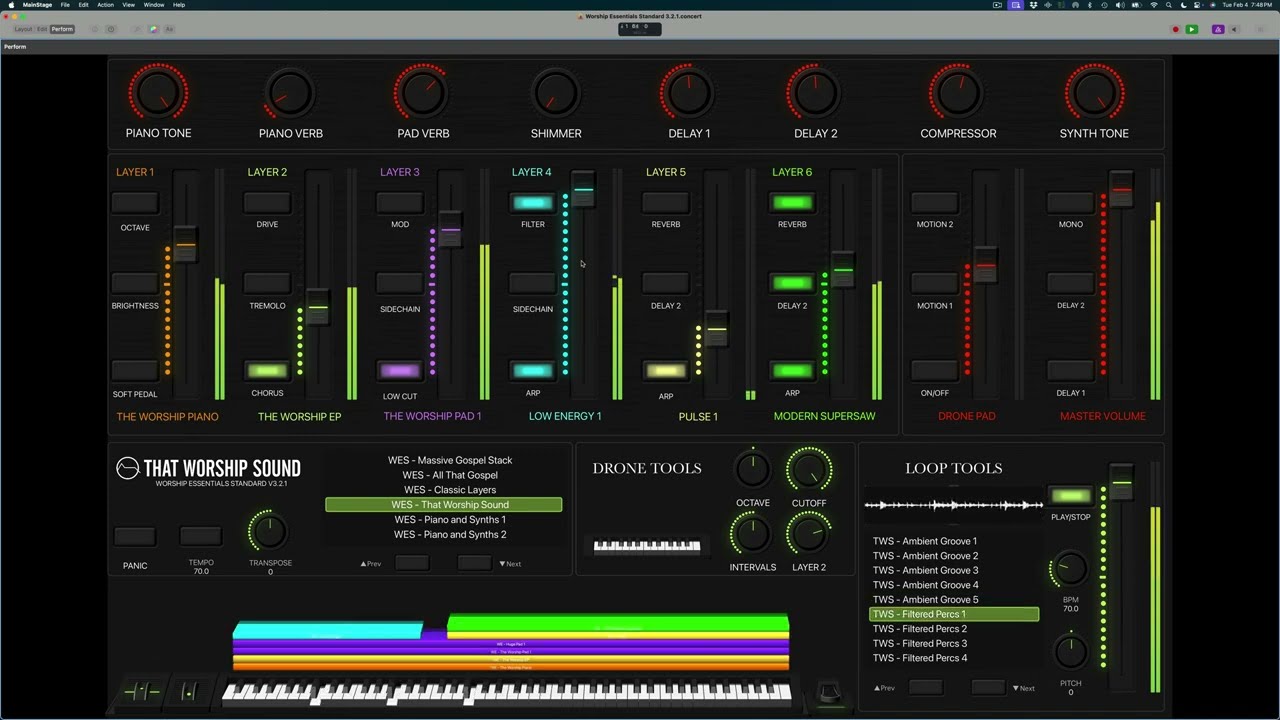This screenshot has width=1280, height=720.
Task: Click the DELAY 2 knob at top
Action: 815,93
